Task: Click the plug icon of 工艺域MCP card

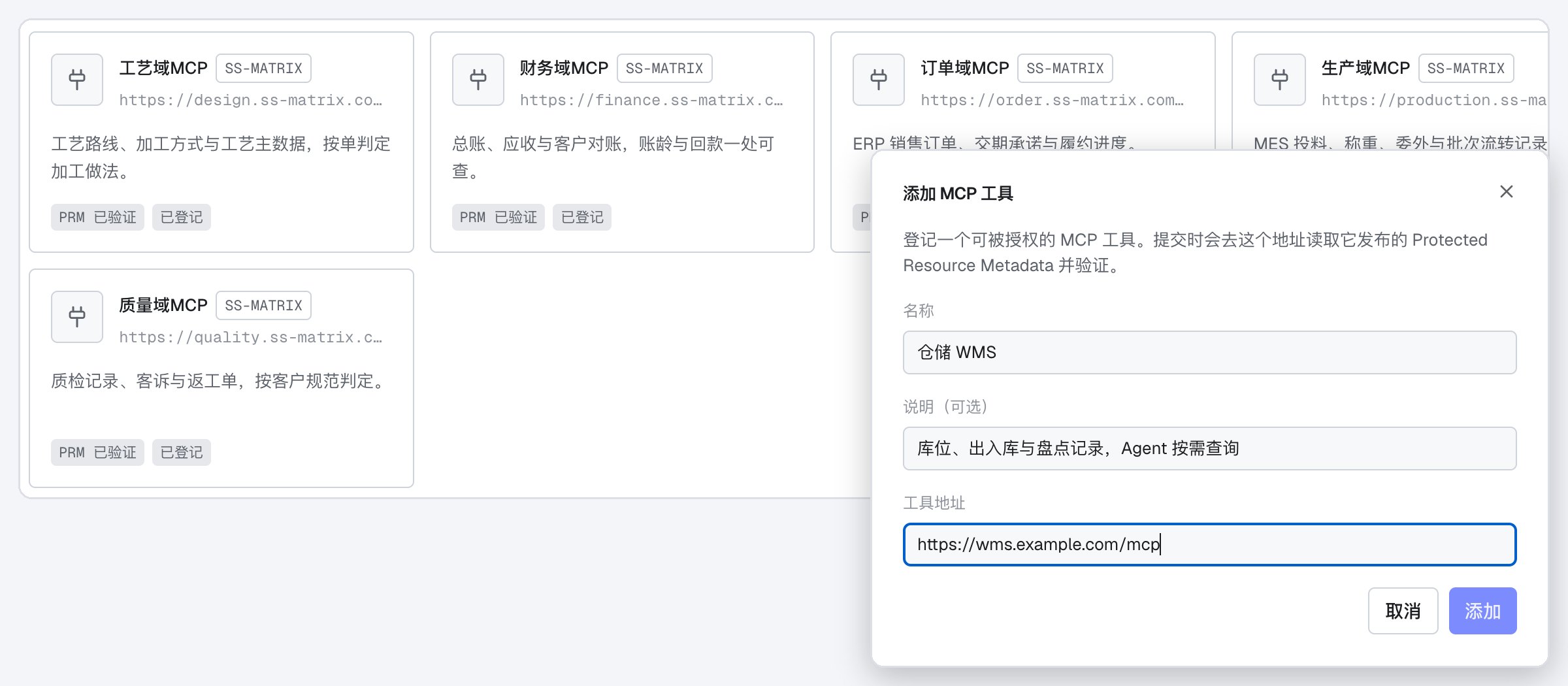Action: [77, 80]
